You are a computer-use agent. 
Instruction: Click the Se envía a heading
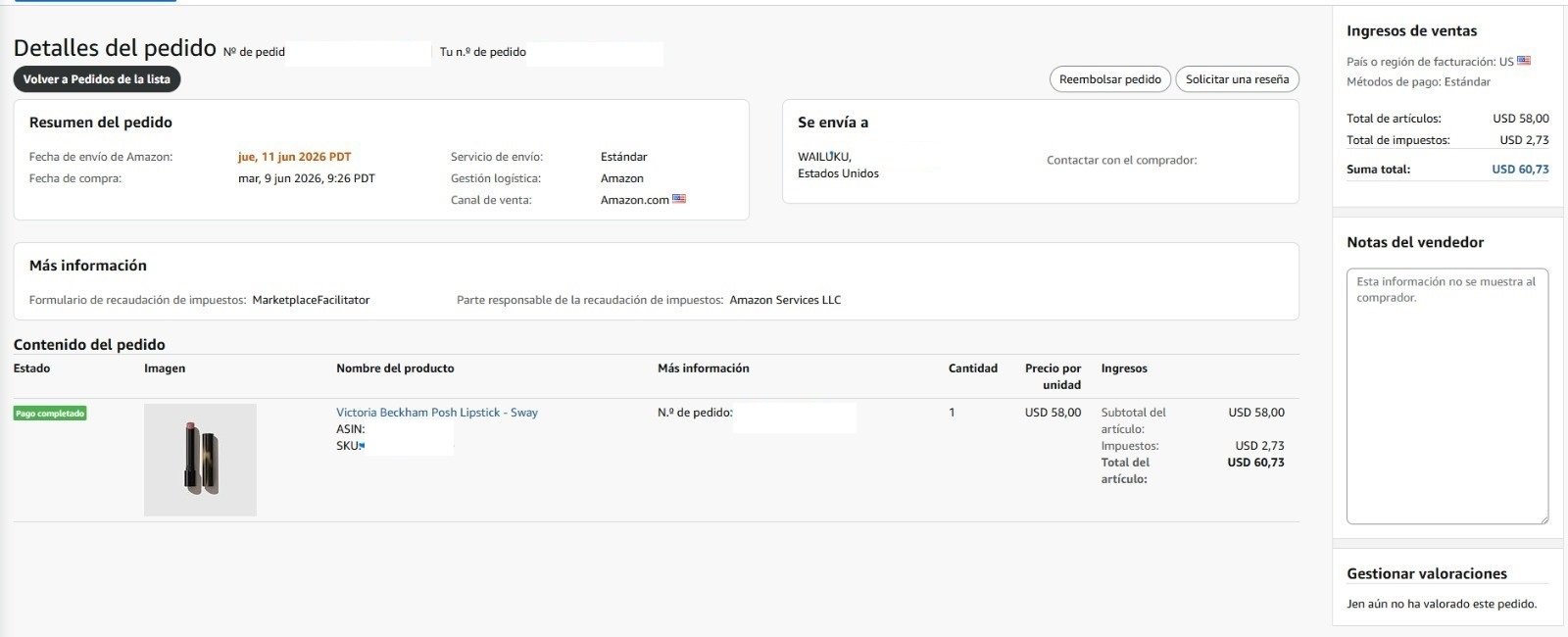pos(833,122)
